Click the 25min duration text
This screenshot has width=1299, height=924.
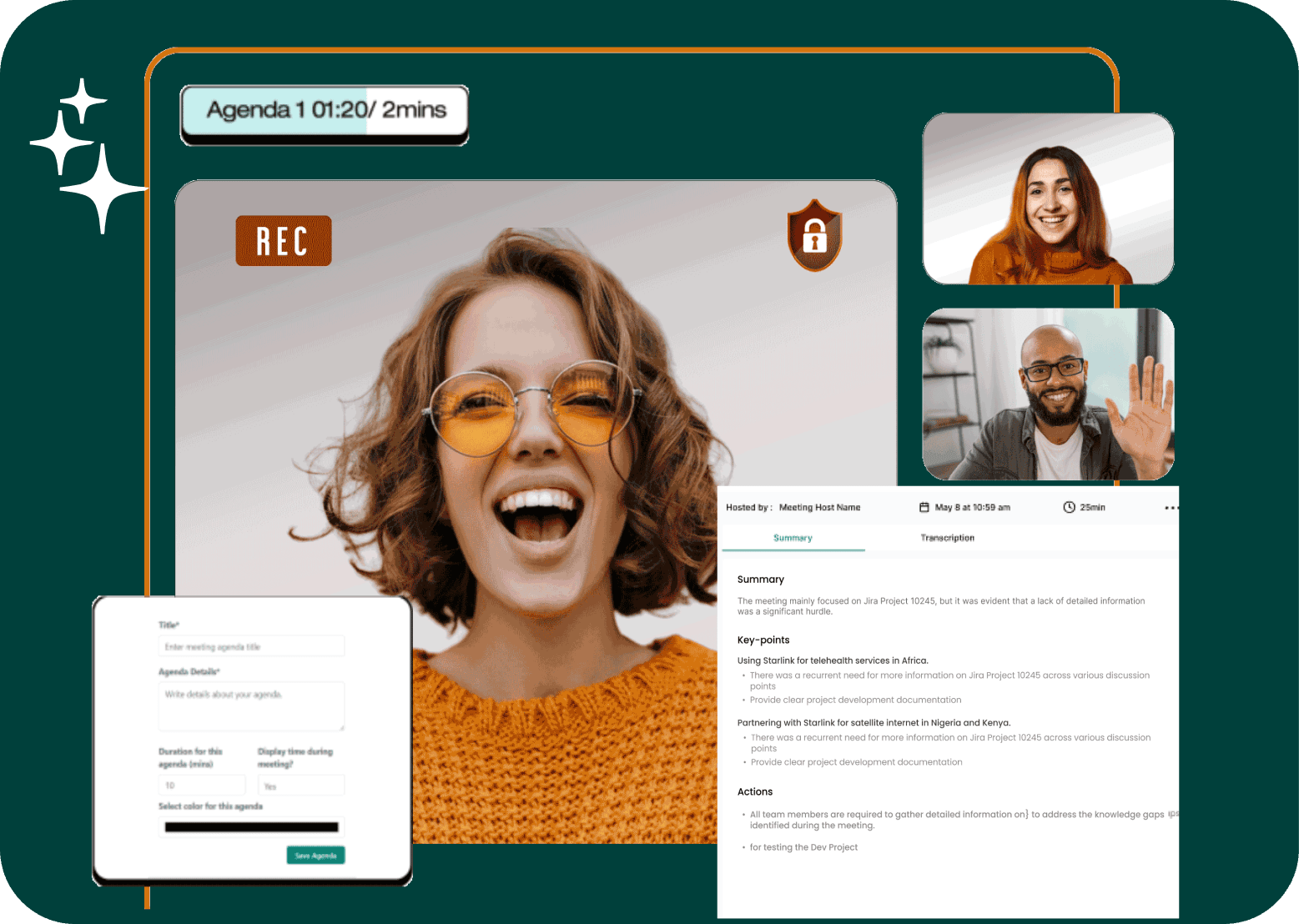1092,507
